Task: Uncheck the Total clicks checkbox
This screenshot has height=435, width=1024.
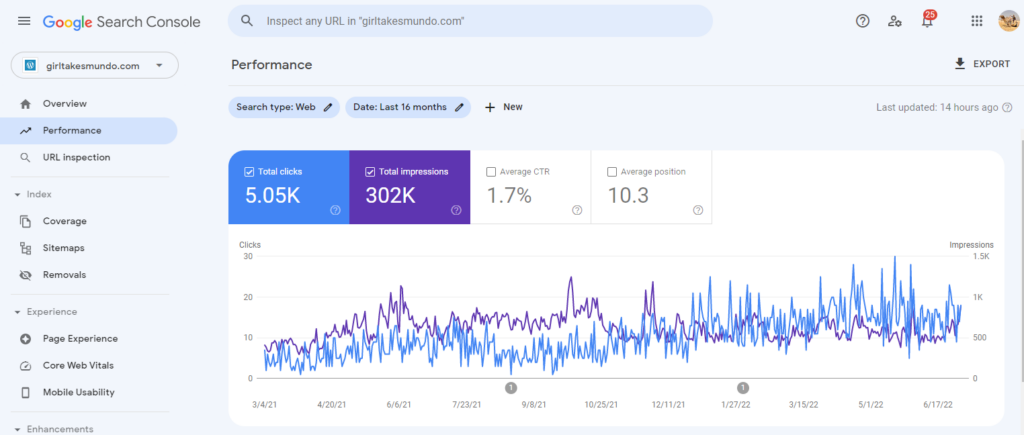Action: (x=249, y=172)
